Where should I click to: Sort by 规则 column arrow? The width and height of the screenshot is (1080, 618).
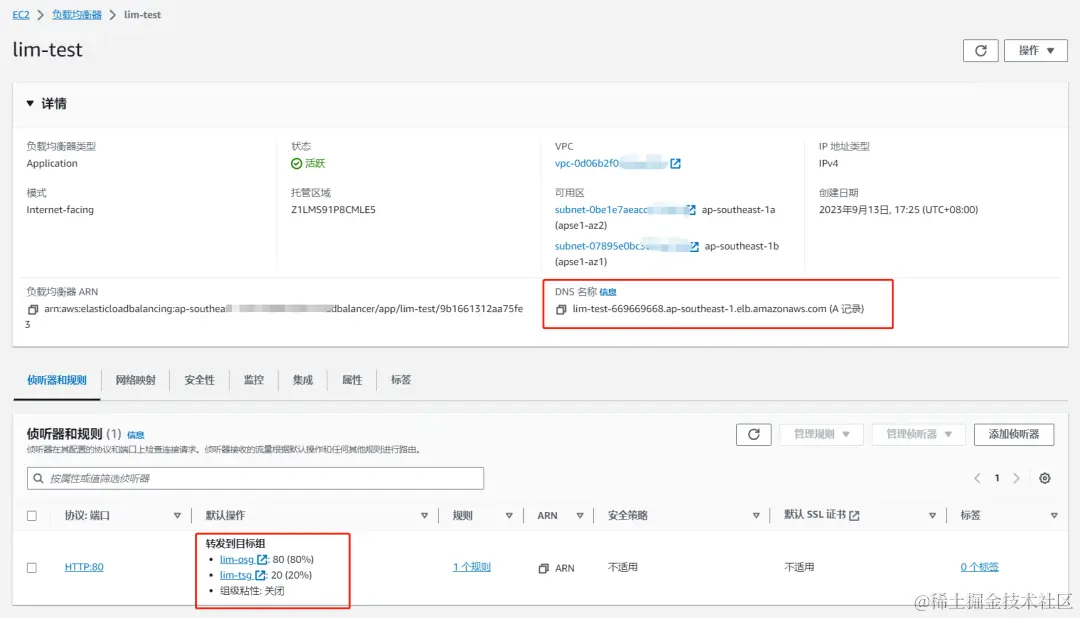(x=509, y=515)
